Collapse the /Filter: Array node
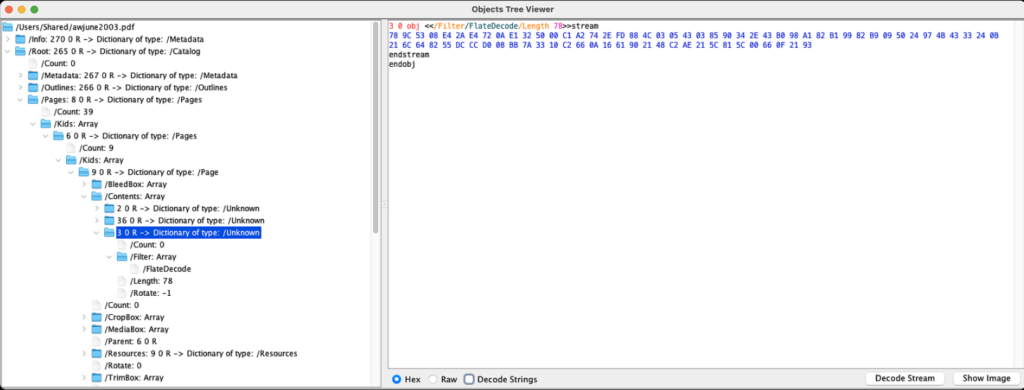Screen dimensions: 1024x390 (110, 257)
